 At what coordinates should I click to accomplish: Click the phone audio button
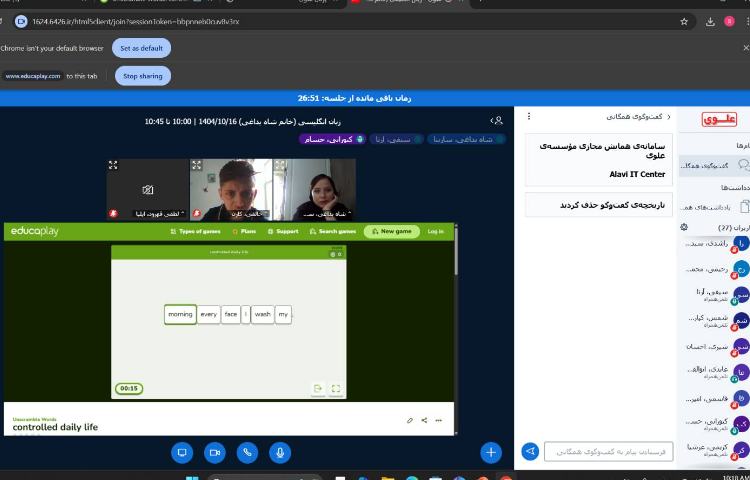click(247, 452)
